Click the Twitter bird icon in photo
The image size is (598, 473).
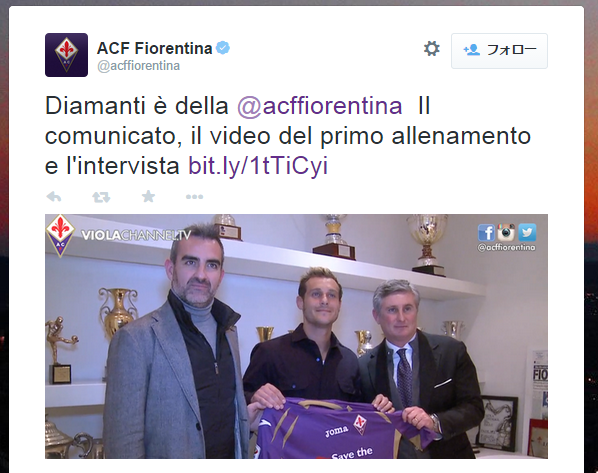point(527,232)
